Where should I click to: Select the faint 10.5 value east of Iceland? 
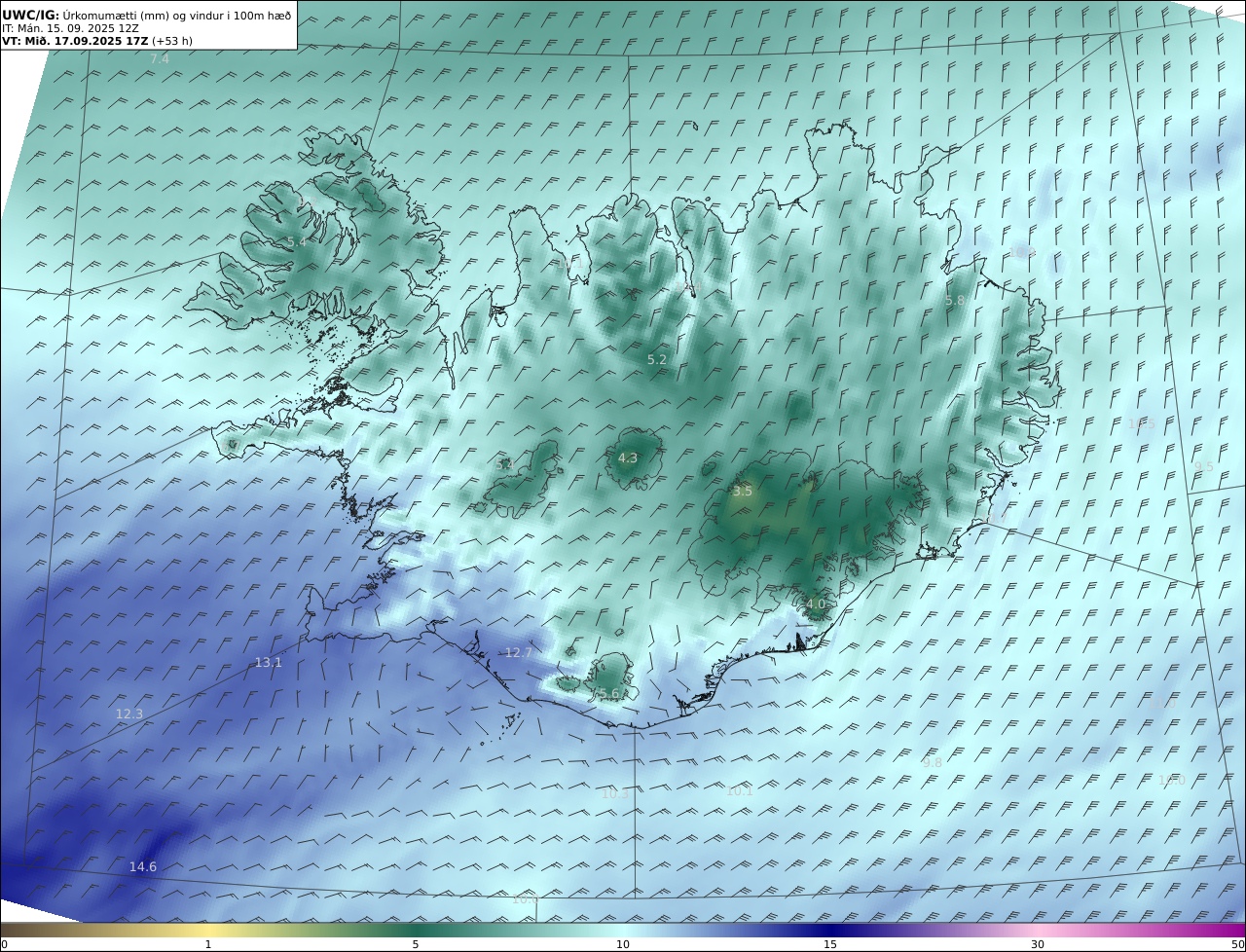[1142, 424]
